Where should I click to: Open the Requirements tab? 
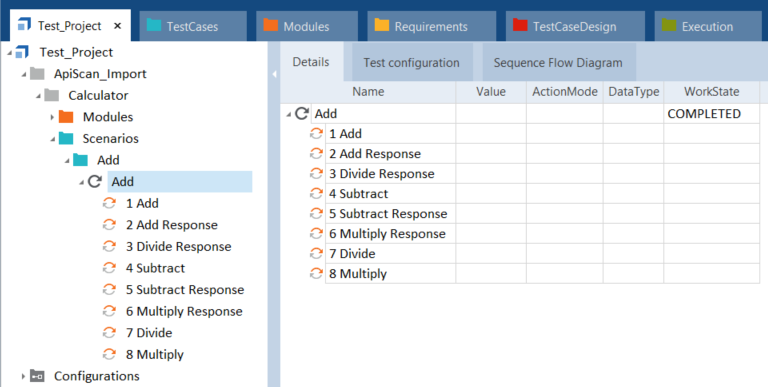[x=432, y=26]
